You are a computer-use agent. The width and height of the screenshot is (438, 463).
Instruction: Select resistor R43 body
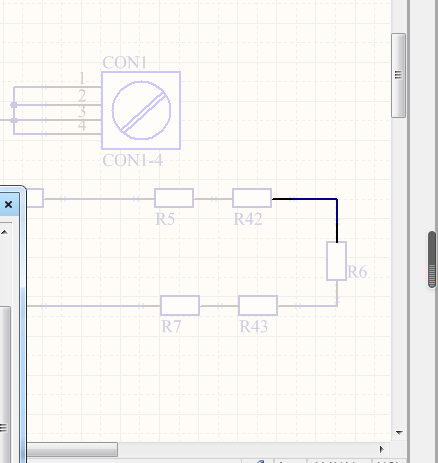tap(258, 305)
